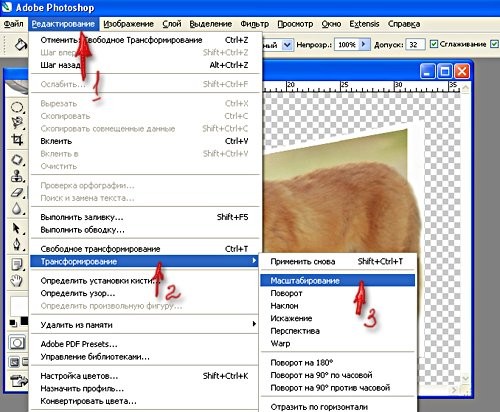Choose Перспектива in transform submenu

tap(337, 331)
